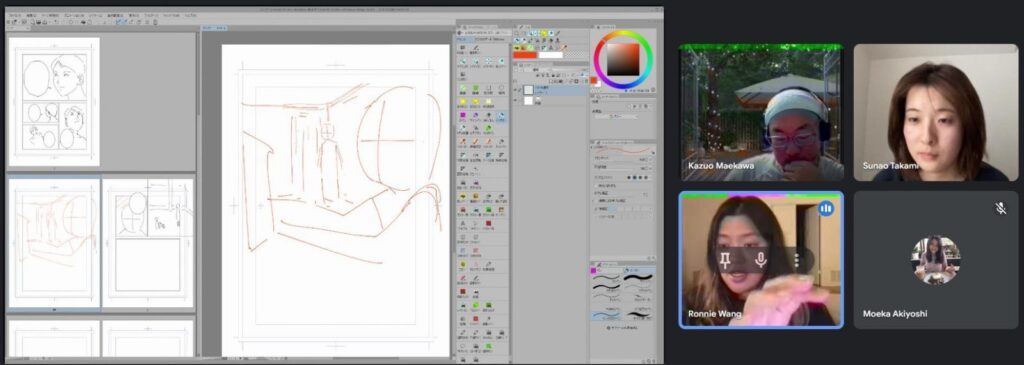The width and height of the screenshot is (1024, 365).
Task: Open more options on Ronnie Wang's tile
Action: 796,260
